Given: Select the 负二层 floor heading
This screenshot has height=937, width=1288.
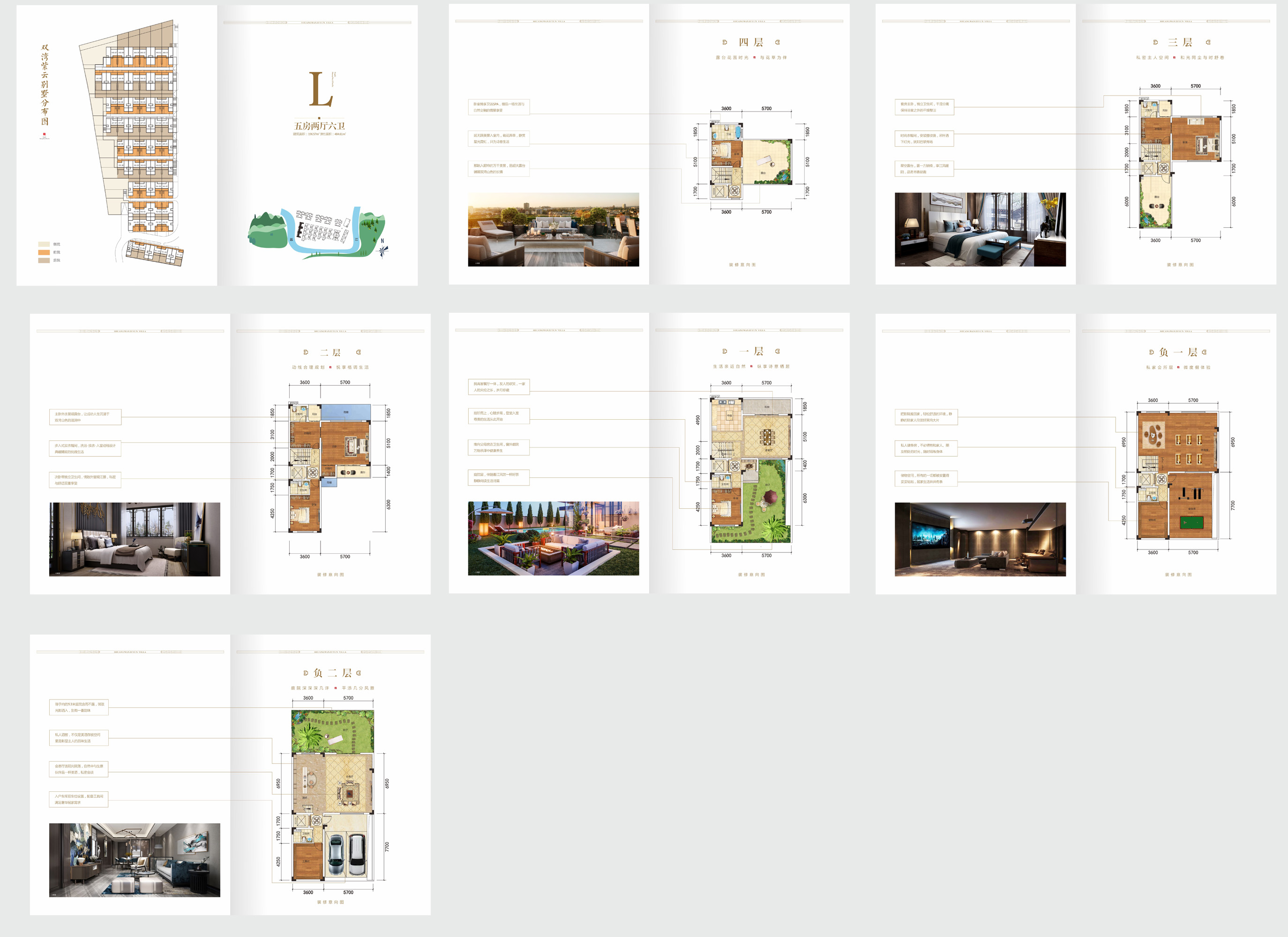Looking at the screenshot, I should [332, 673].
